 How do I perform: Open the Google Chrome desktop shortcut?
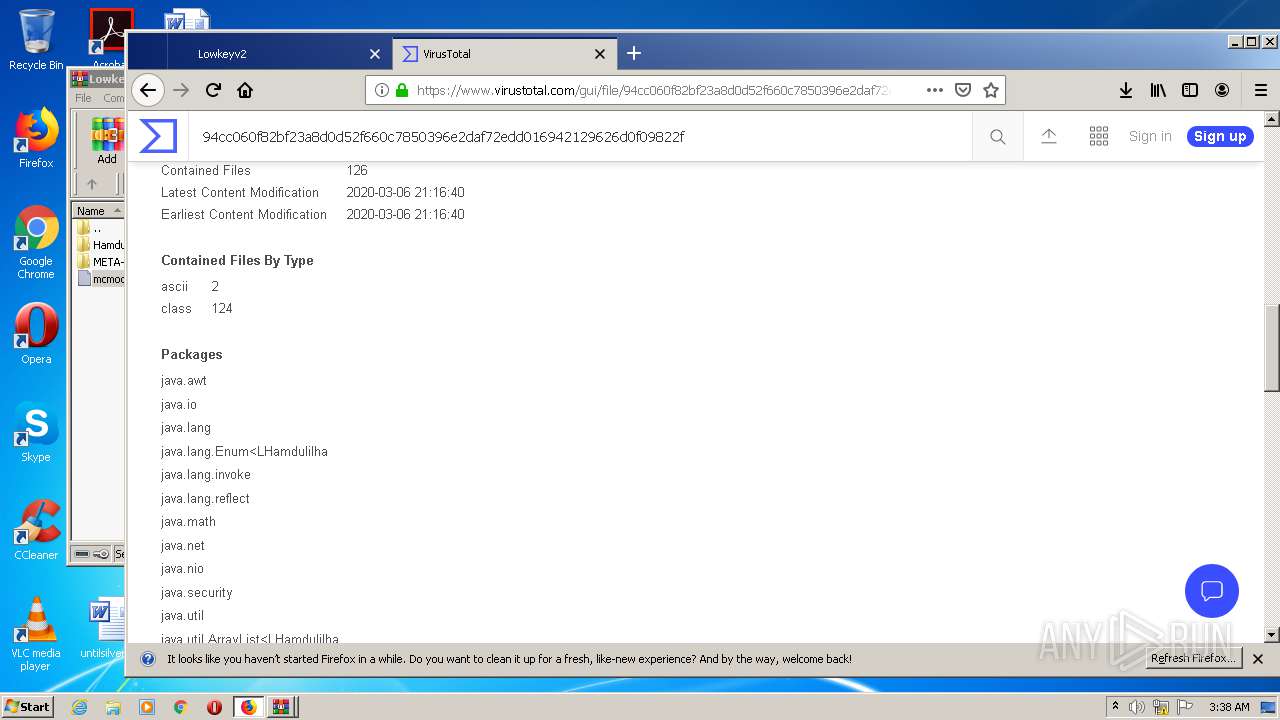36,243
